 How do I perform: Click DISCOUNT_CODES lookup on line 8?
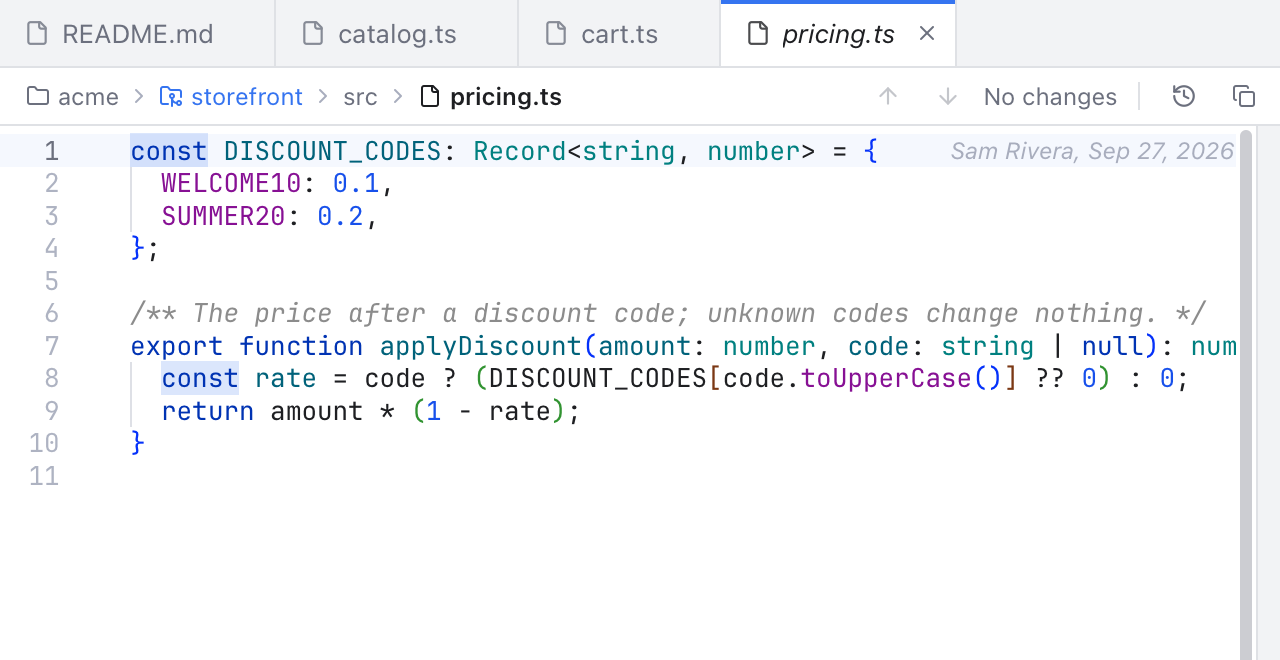pyautogui.click(x=597, y=378)
